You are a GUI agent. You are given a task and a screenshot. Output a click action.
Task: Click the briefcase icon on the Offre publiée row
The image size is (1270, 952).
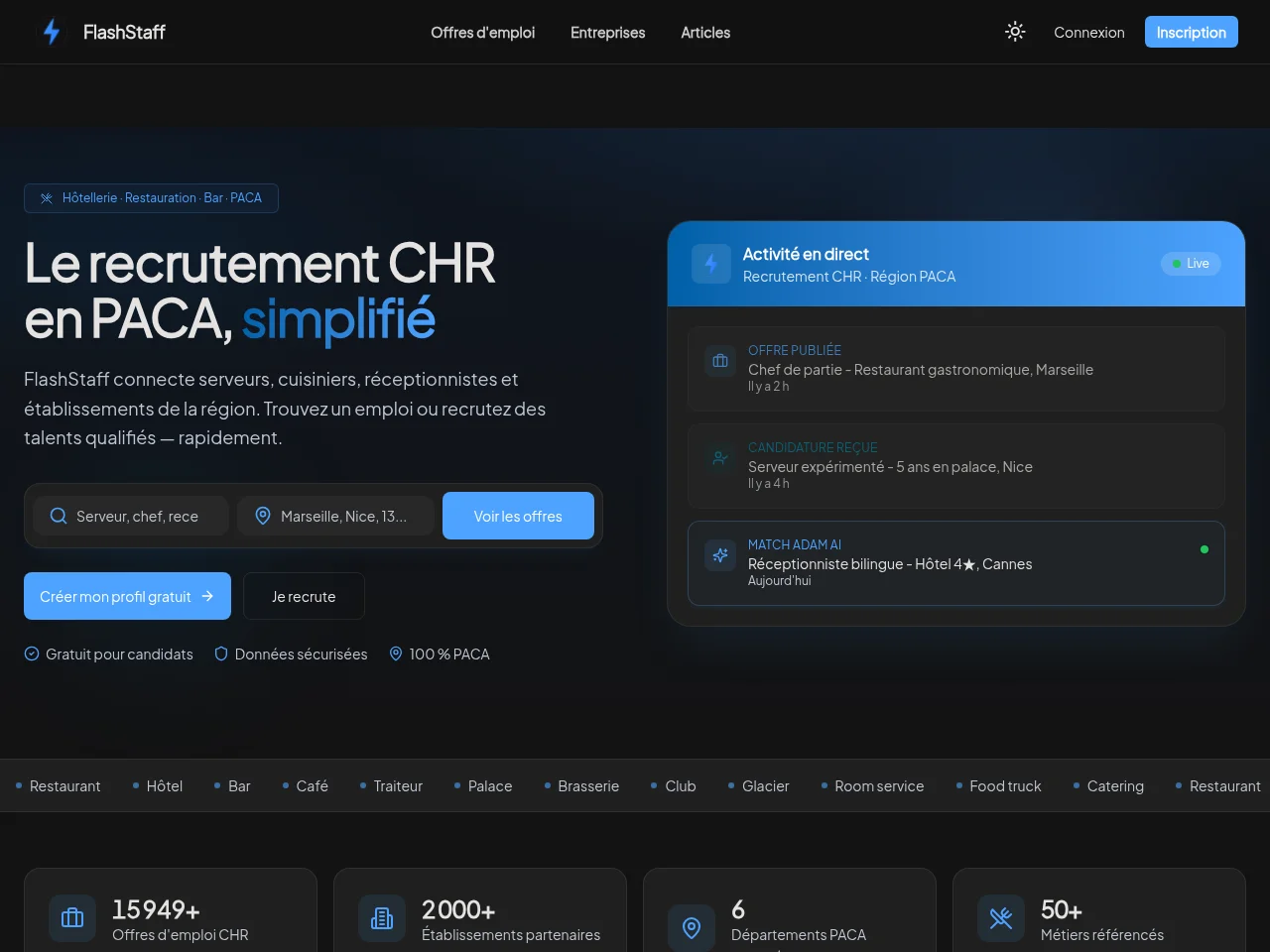pos(720,361)
